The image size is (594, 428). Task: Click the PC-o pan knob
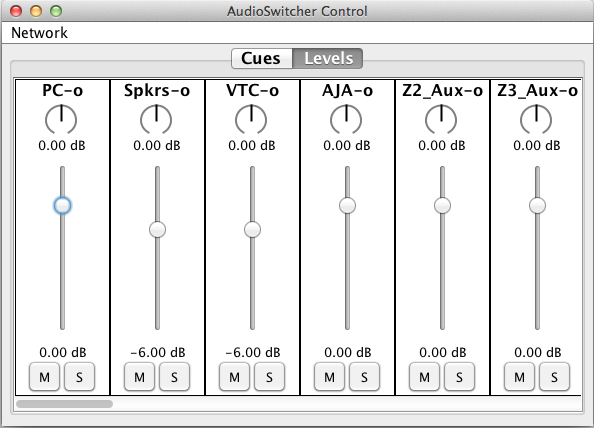[61, 120]
